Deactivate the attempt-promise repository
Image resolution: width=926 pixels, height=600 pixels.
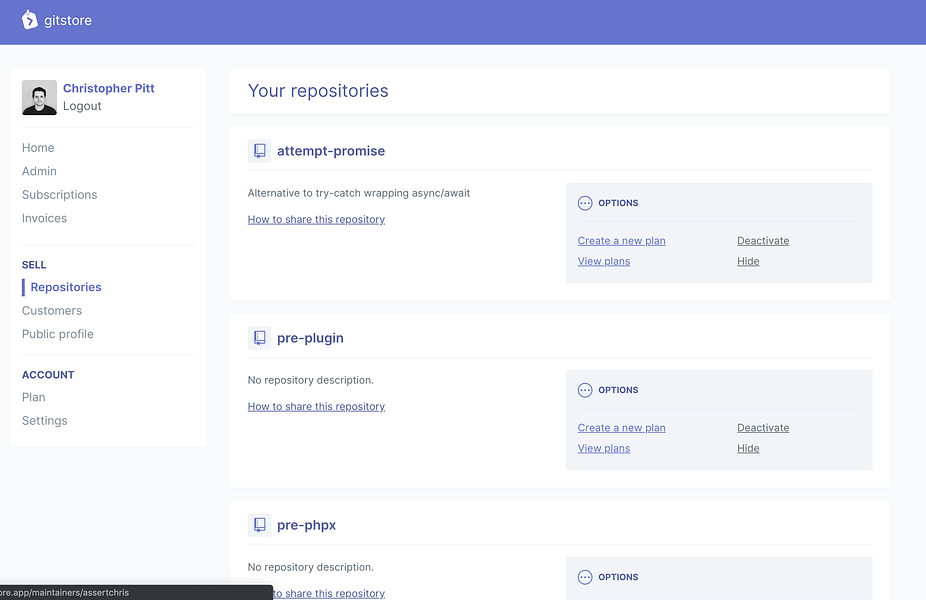(x=763, y=241)
